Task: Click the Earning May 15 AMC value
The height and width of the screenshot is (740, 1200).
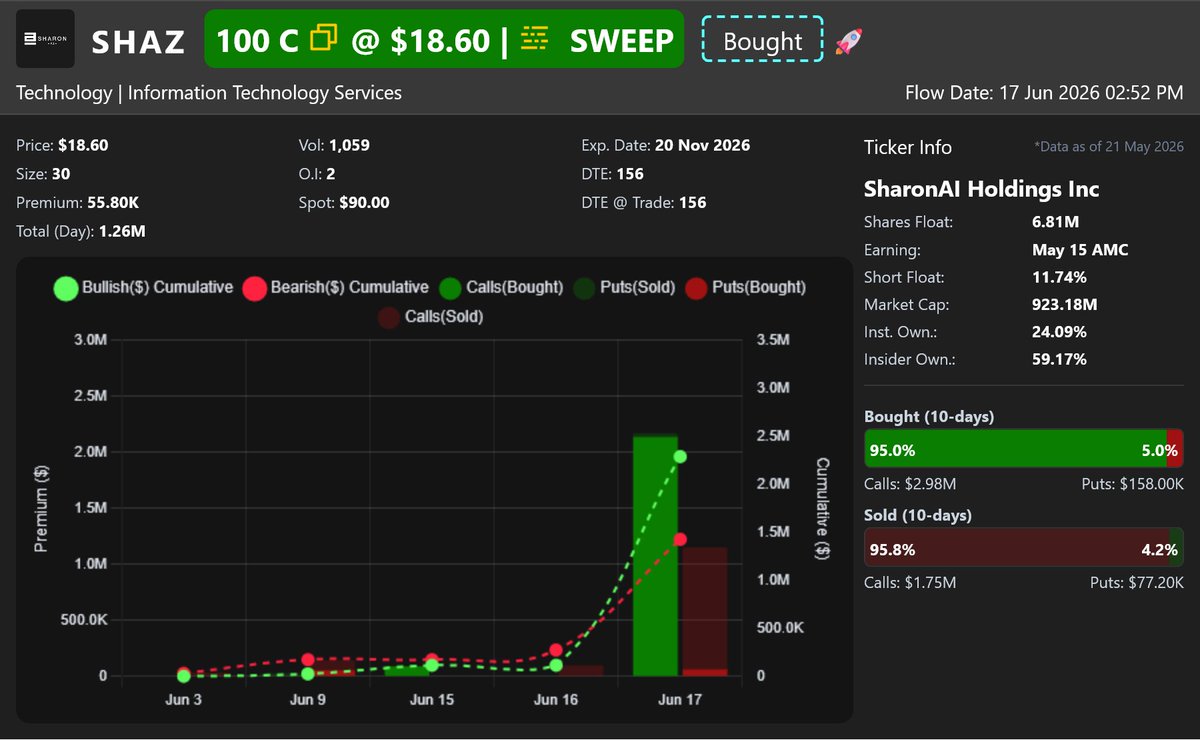Action: tap(1080, 250)
